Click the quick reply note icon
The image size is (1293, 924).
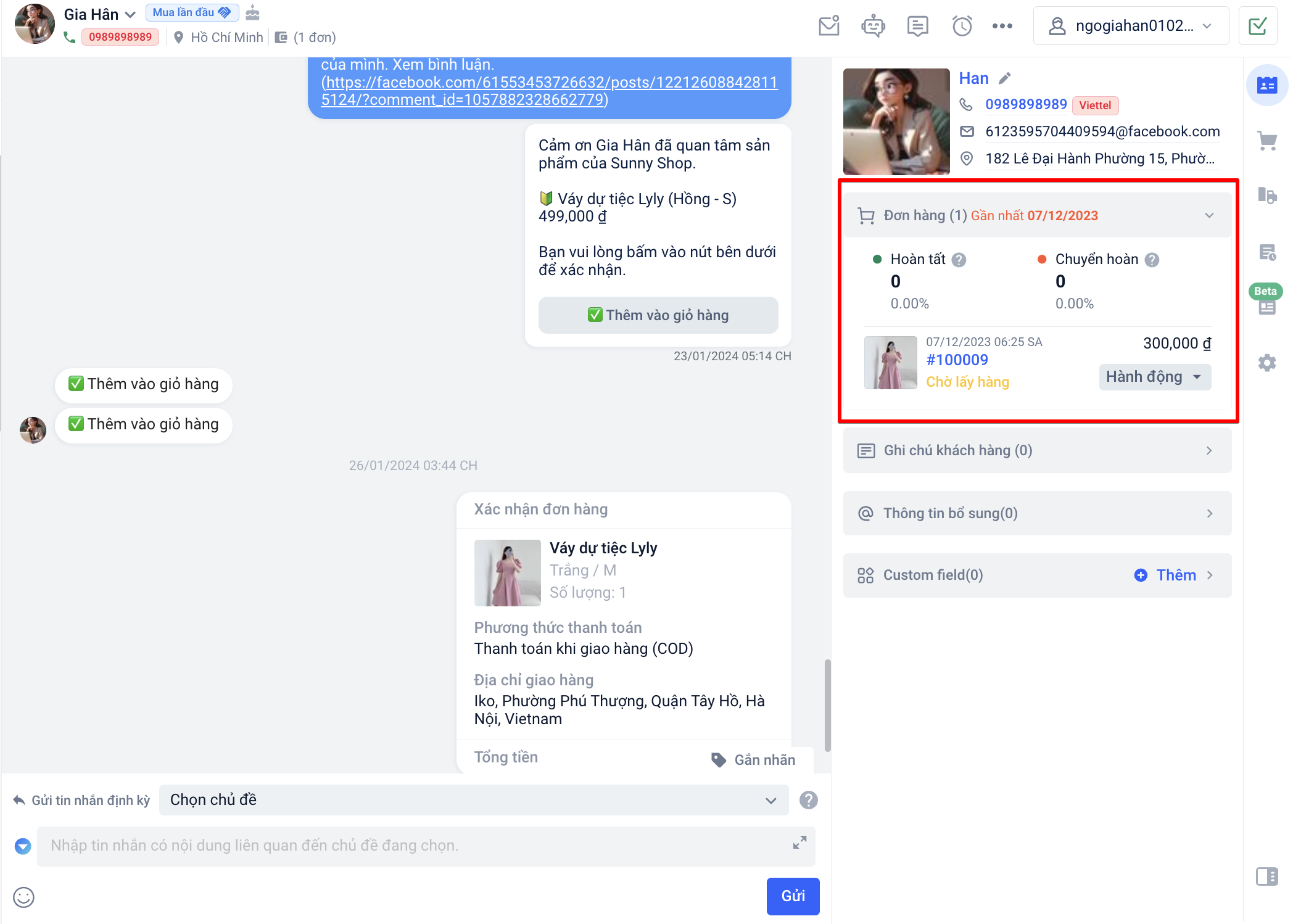tap(917, 26)
